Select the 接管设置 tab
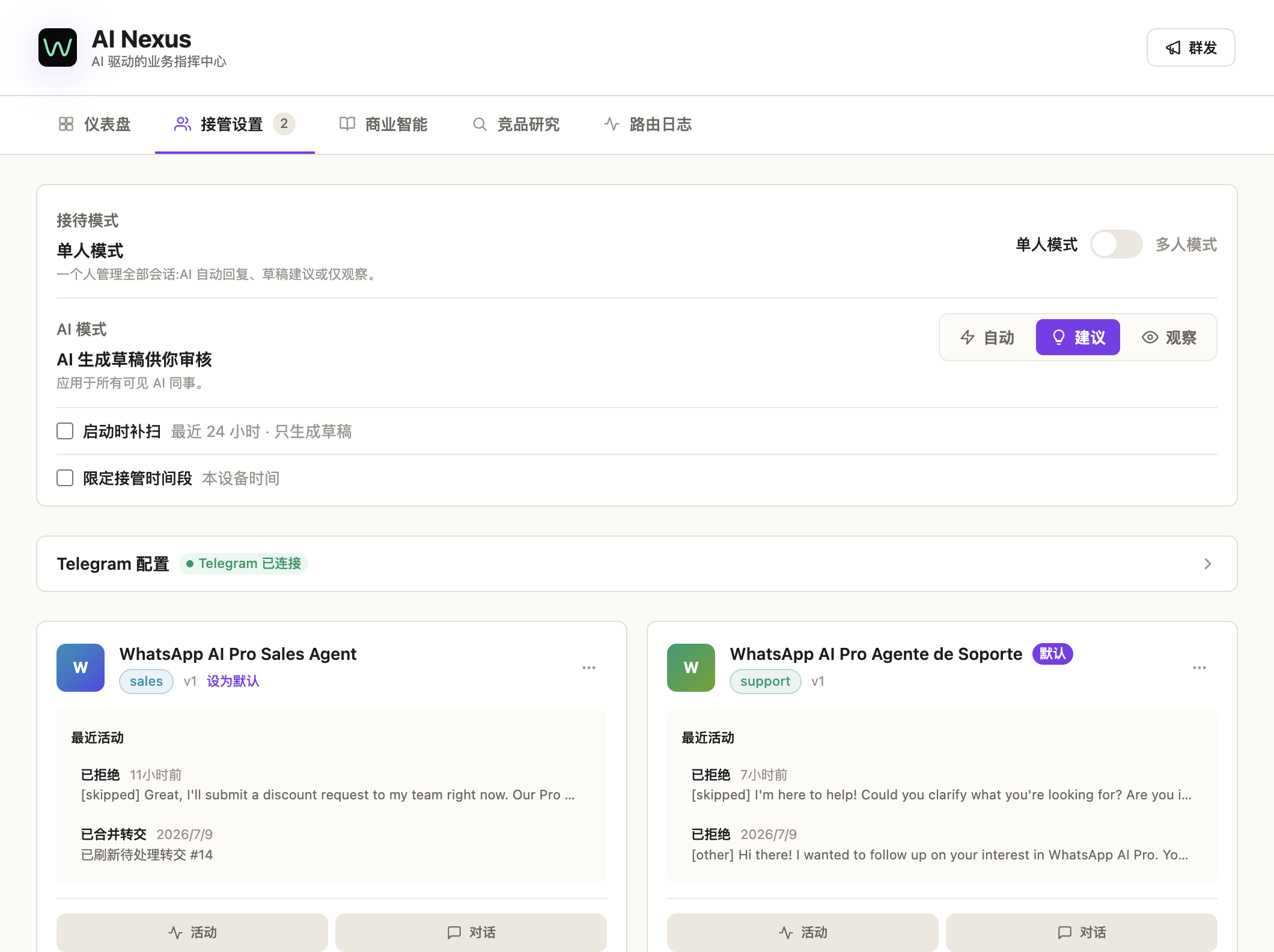The image size is (1274, 952). [234, 124]
